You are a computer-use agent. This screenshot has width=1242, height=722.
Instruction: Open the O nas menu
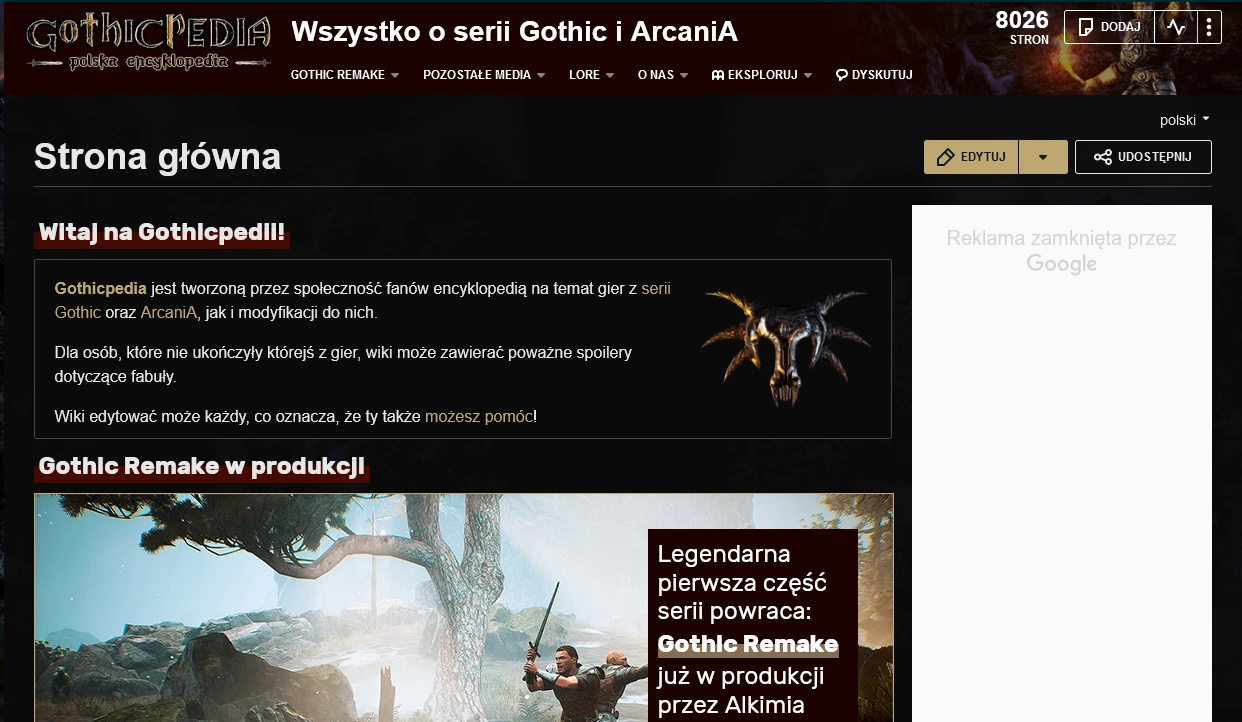point(663,75)
